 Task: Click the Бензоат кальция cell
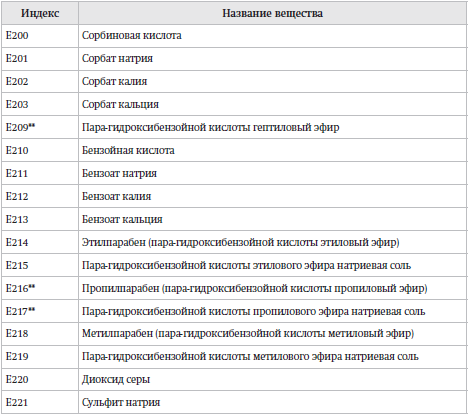tap(272, 220)
